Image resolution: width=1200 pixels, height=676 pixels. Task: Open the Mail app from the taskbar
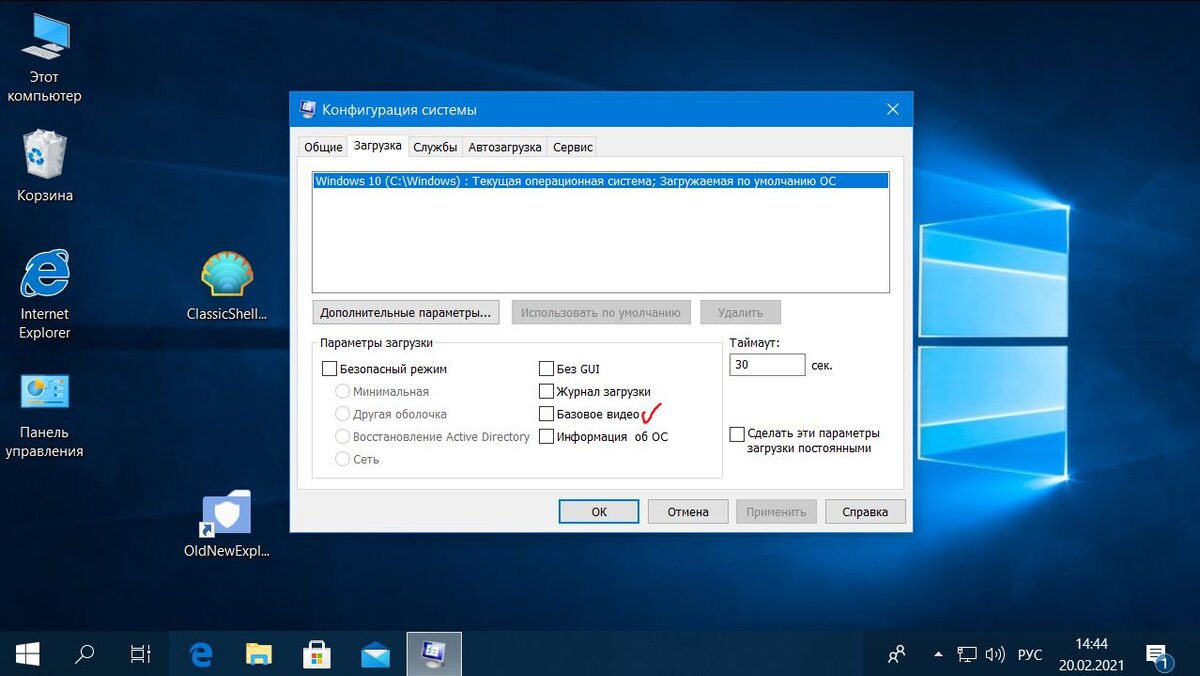coord(375,654)
